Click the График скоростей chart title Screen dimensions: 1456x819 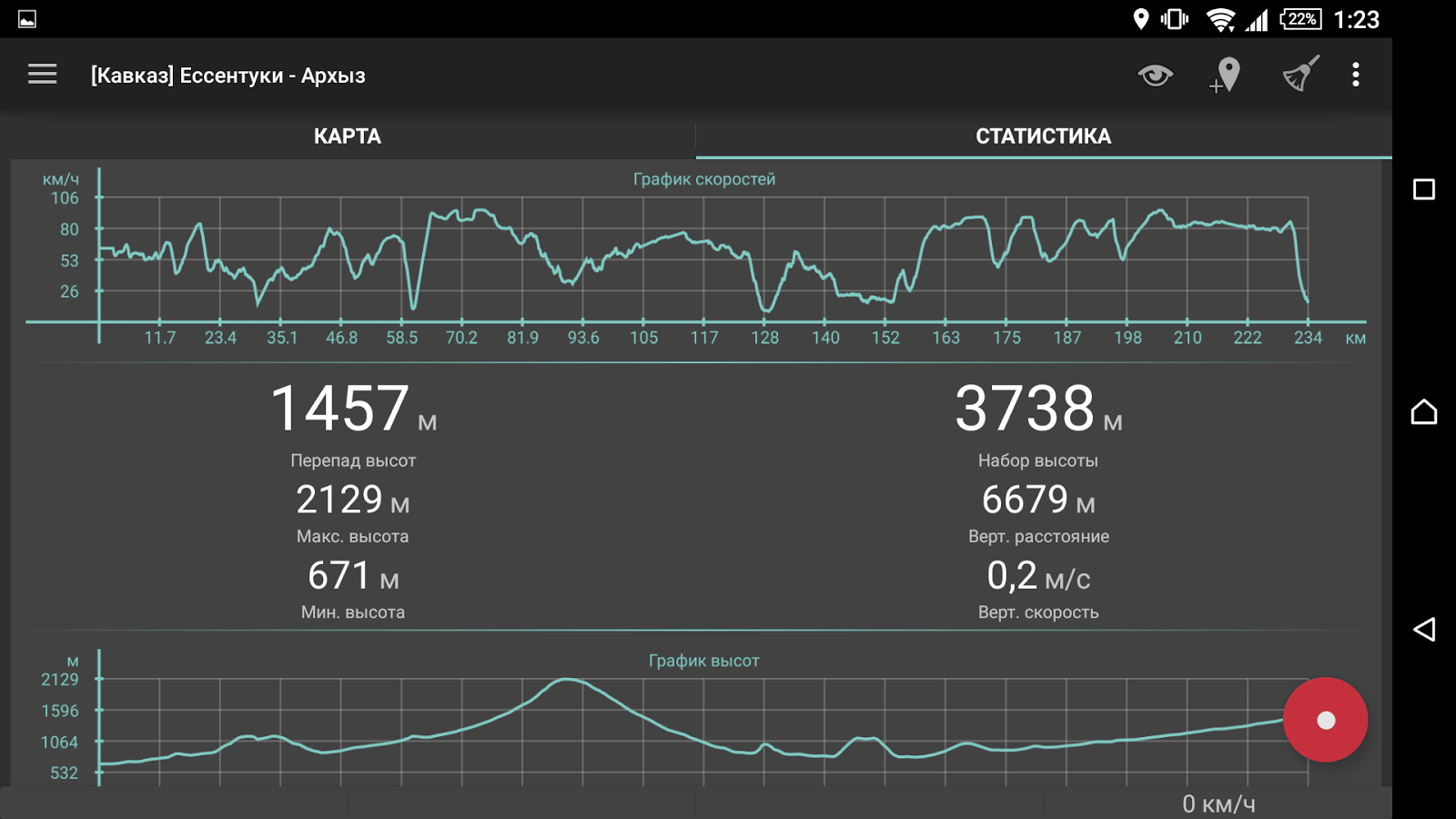[704, 179]
